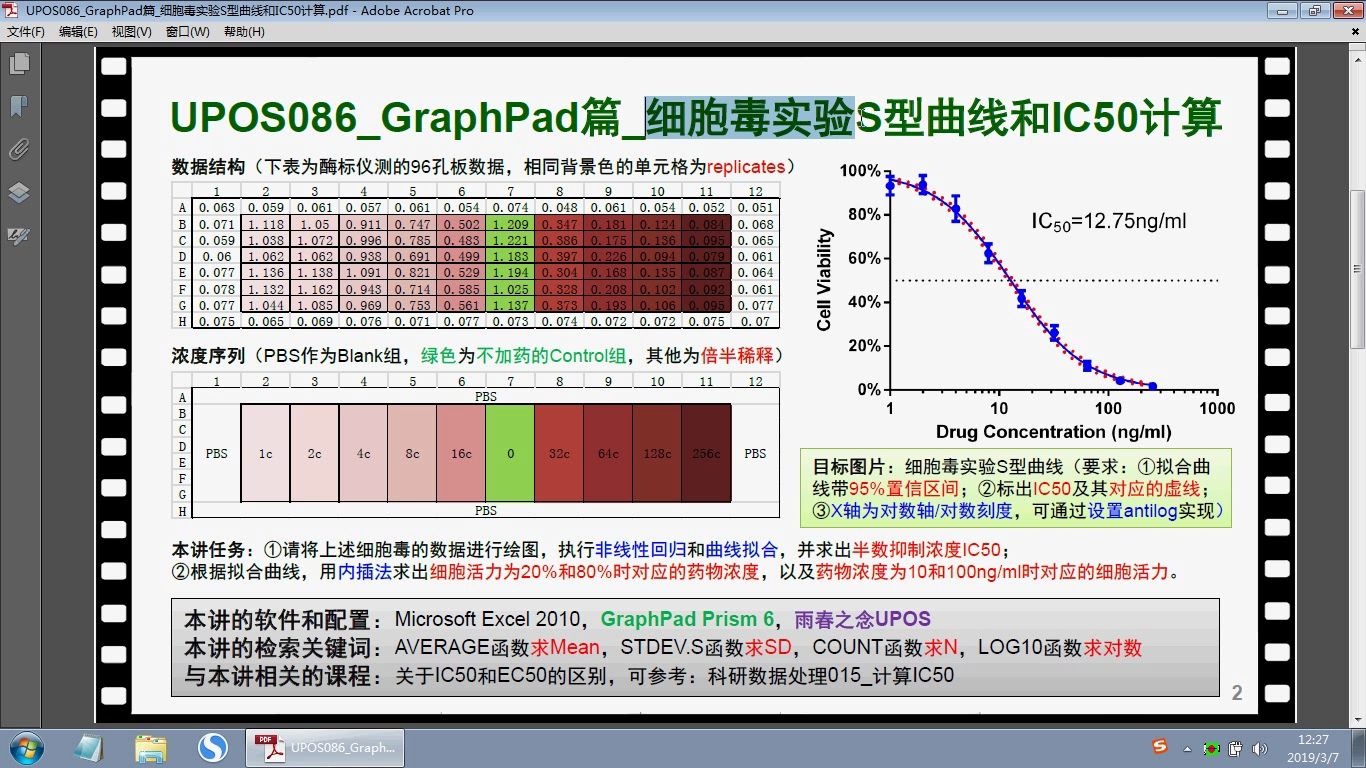Click the green screen recorder tray icon
Screen dimensions: 1366x768
(1211, 748)
